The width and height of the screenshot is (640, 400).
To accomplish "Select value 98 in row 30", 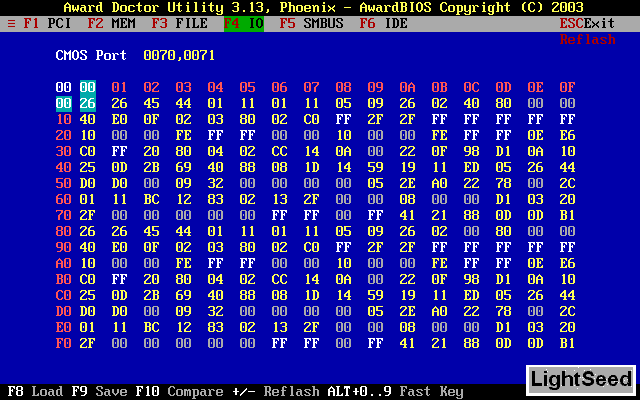I will [471, 151].
